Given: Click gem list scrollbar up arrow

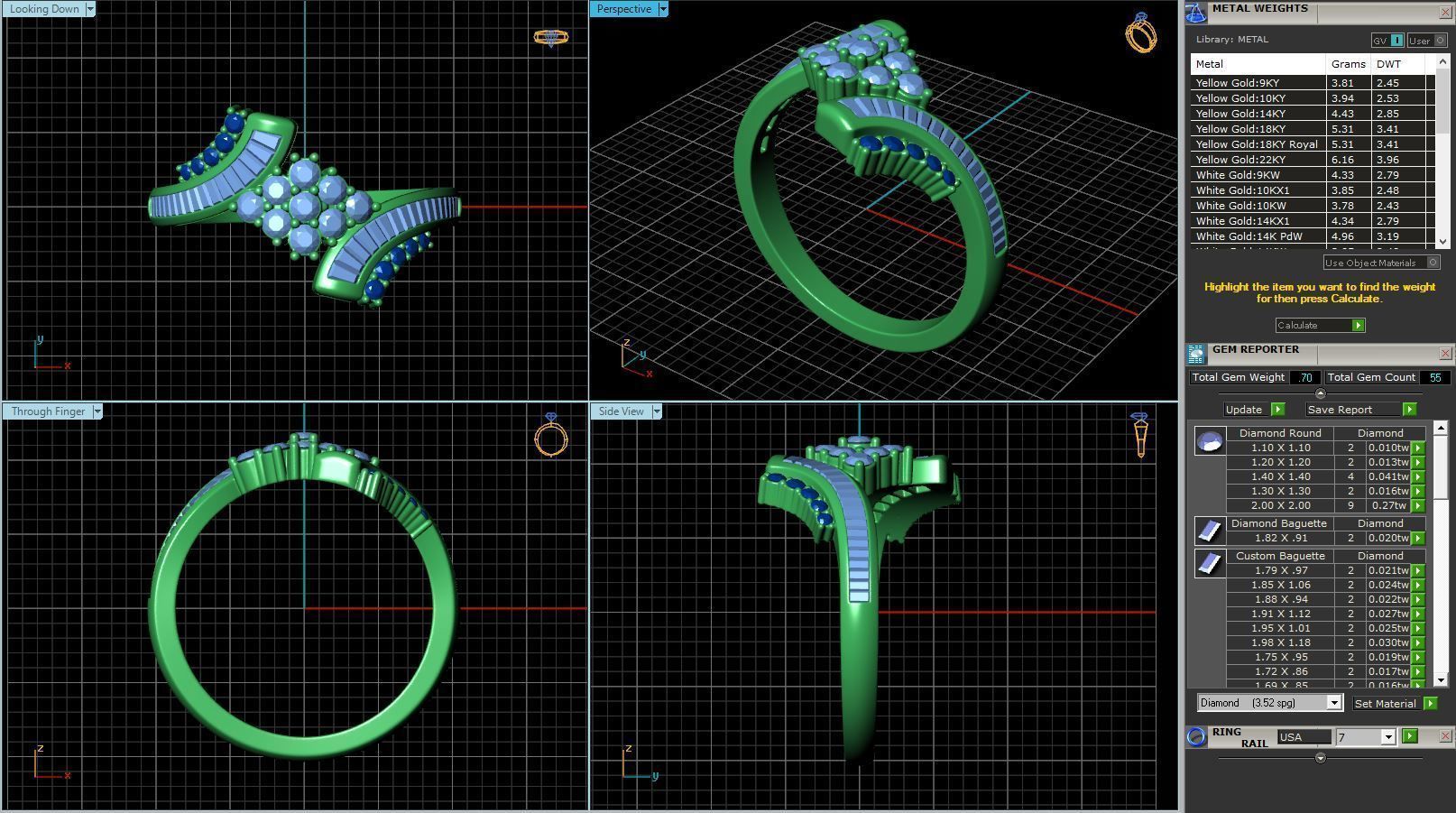Looking at the screenshot, I should (1441, 427).
